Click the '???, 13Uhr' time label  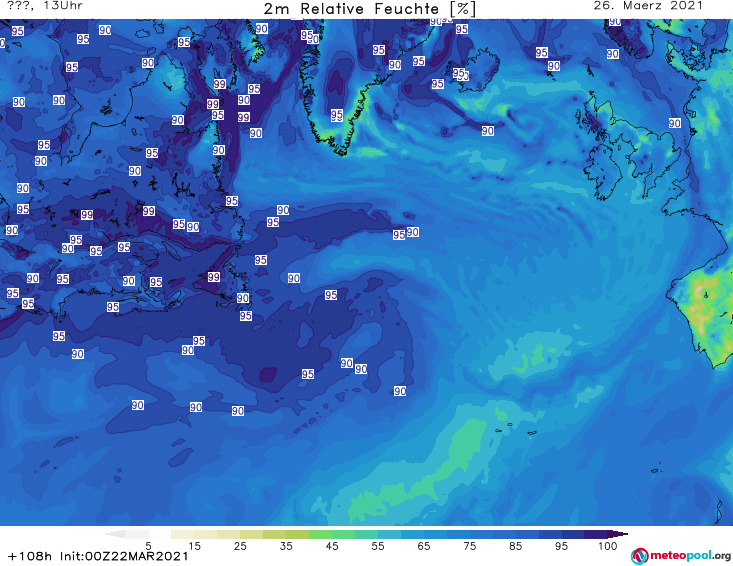[x=45, y=6]
